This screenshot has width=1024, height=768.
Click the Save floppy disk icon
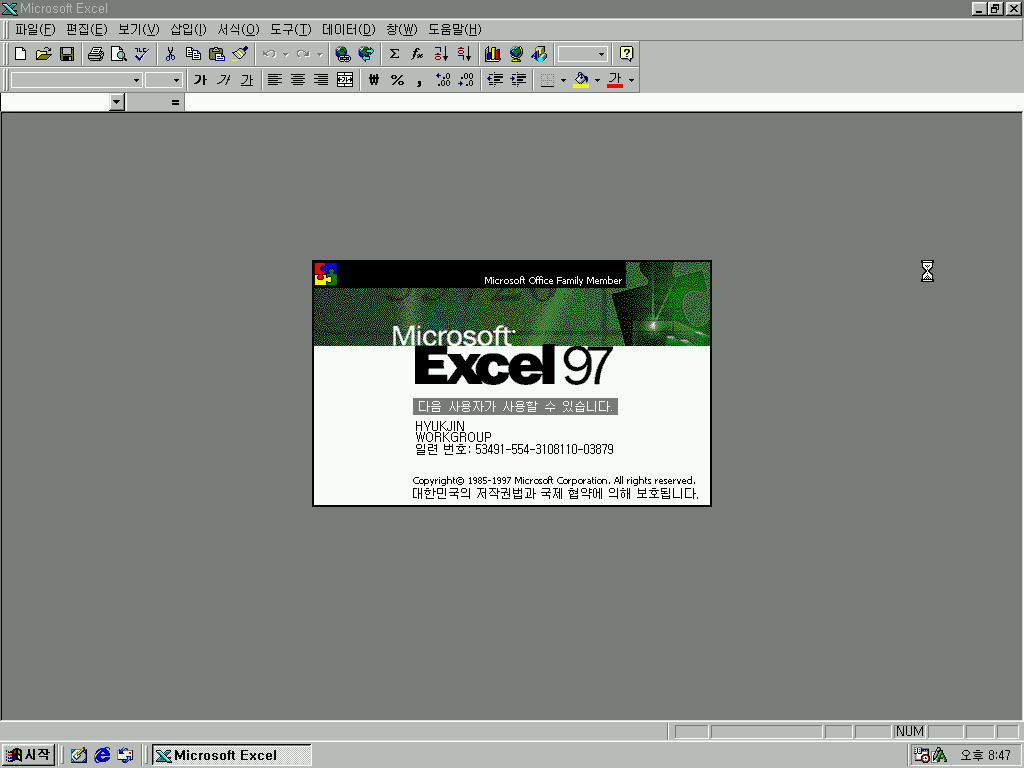67,54
